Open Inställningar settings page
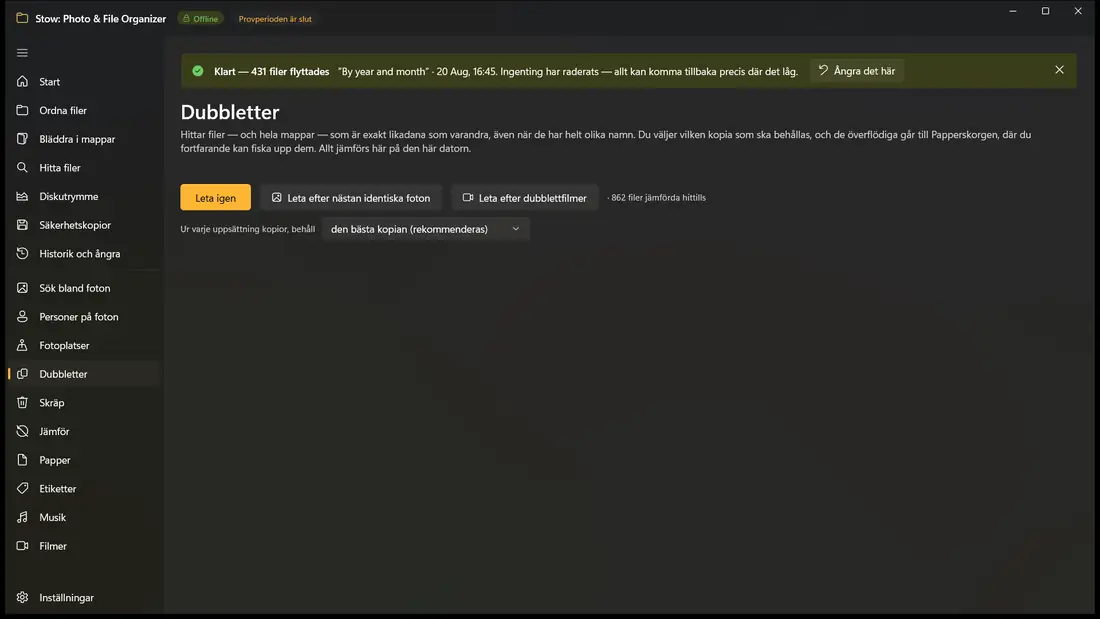1100x619 pixels. click(x=84, y=597)
